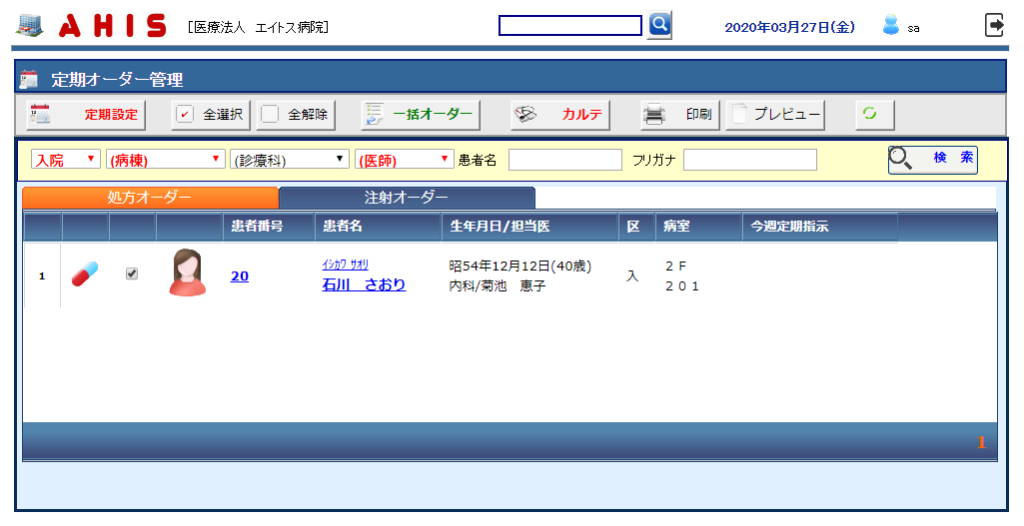
Task: Click into the 患者名 input field
Action: [x=565, y=160]
